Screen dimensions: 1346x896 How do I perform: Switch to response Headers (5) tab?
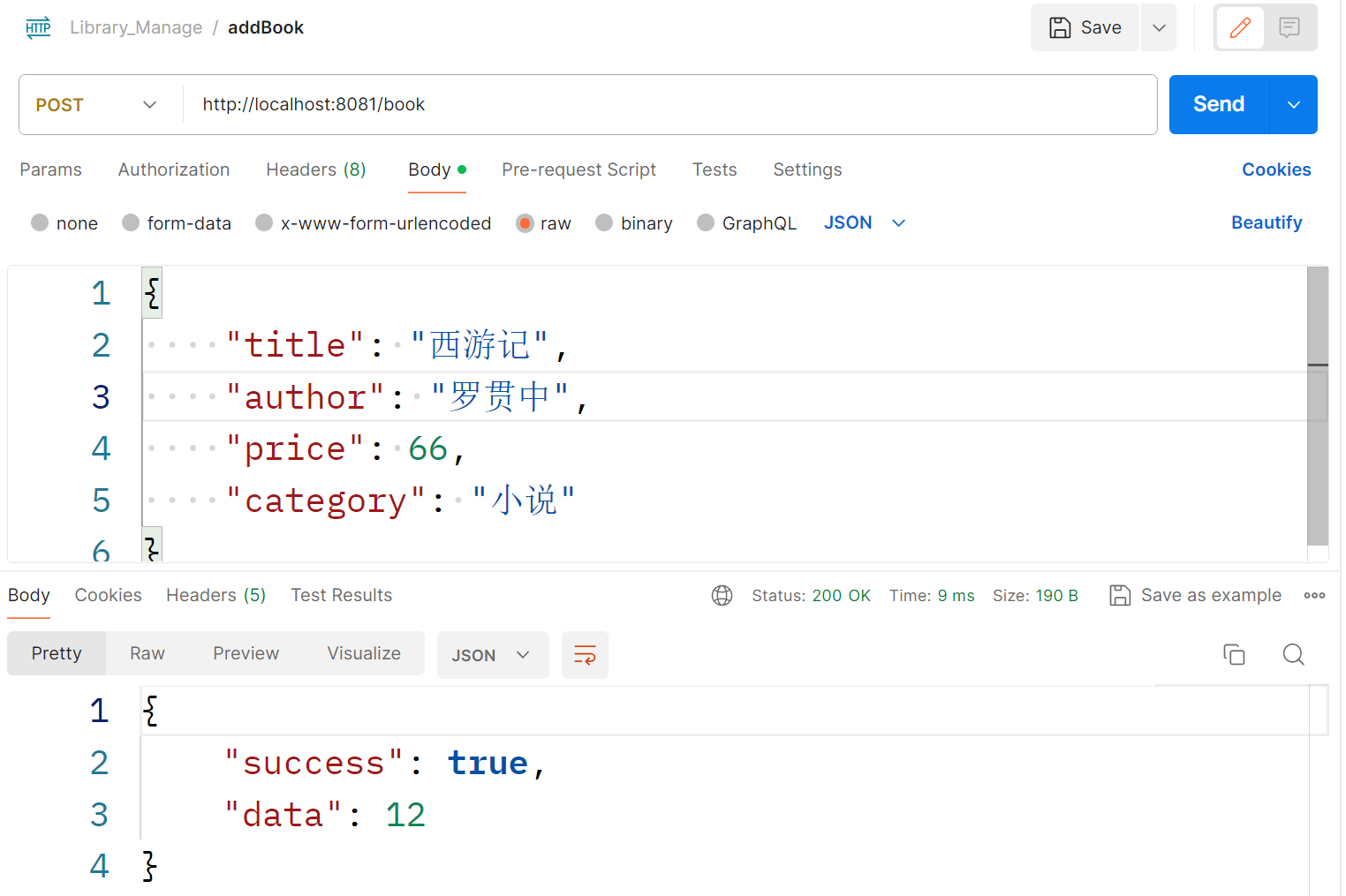coord(216,596)
